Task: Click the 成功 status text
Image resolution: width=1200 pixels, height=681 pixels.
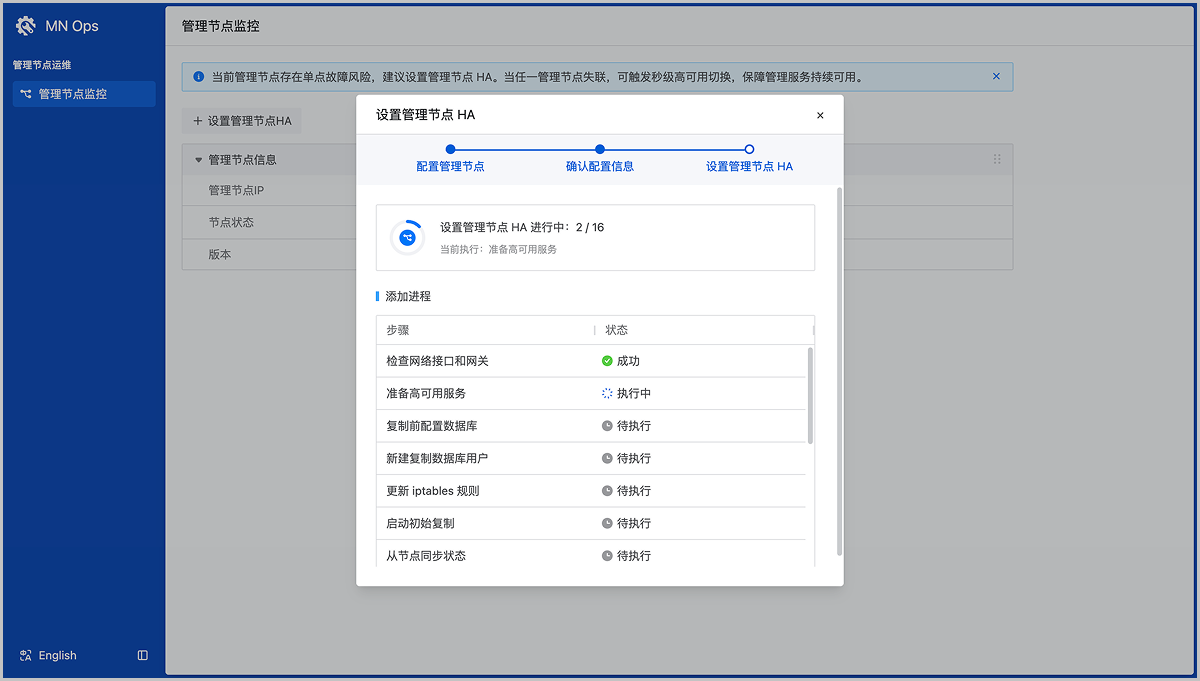Action: click(628, 361)
